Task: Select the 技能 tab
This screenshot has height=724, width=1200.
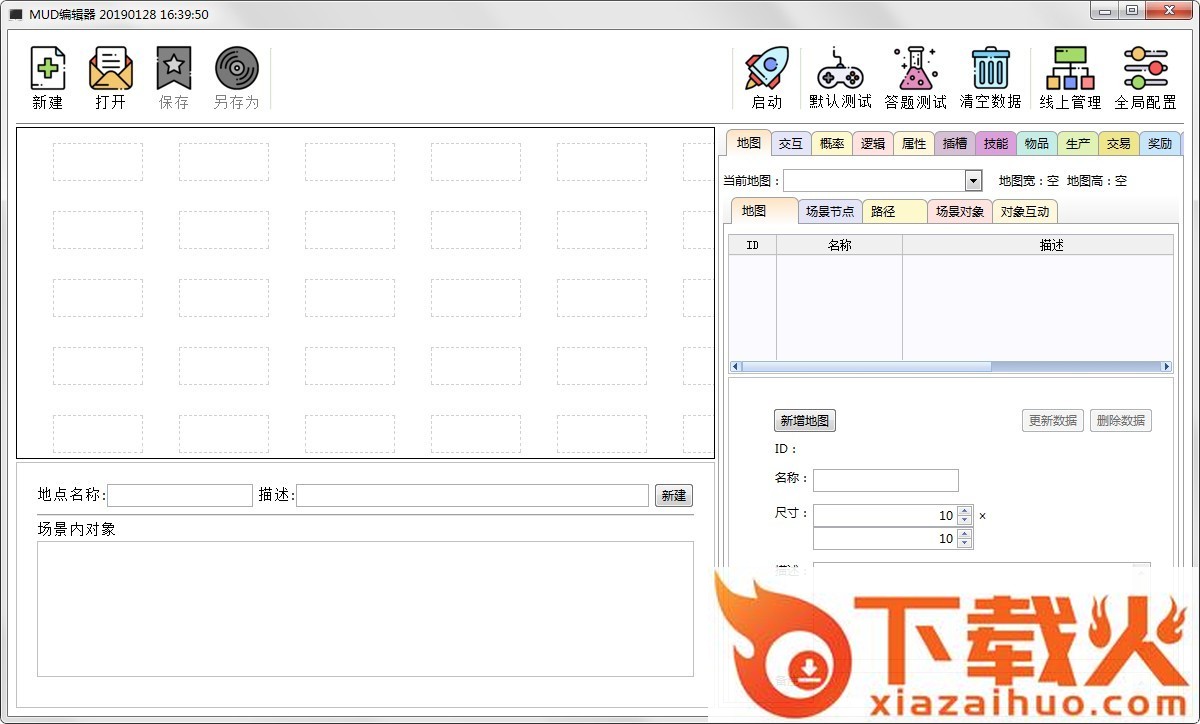Action: tap(995, 143)
